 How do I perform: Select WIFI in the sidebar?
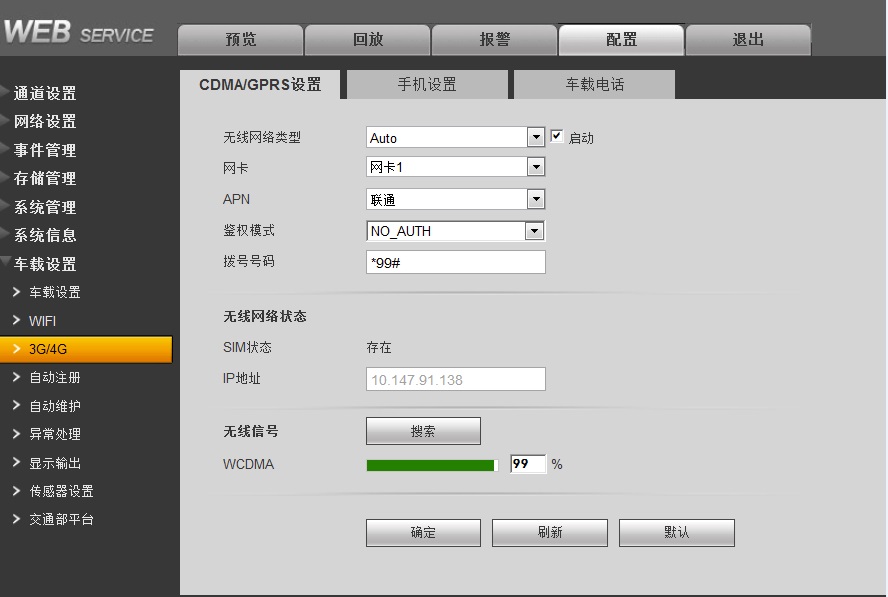tap(44, 320)
